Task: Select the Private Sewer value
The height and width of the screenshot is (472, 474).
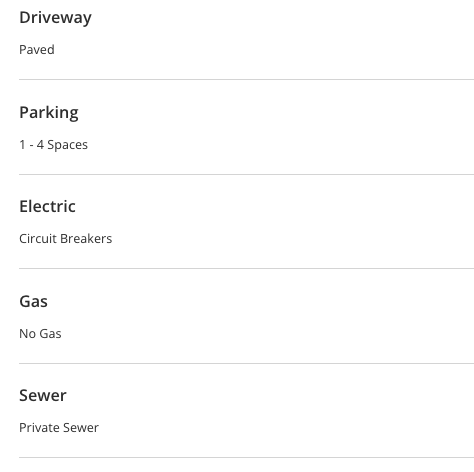Action: click(x=59, y=428)
